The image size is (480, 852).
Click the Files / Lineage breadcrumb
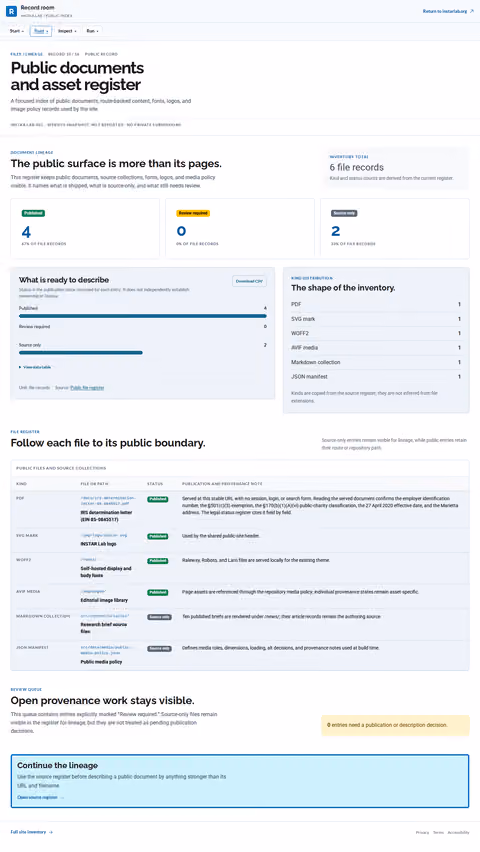(27, 54)
